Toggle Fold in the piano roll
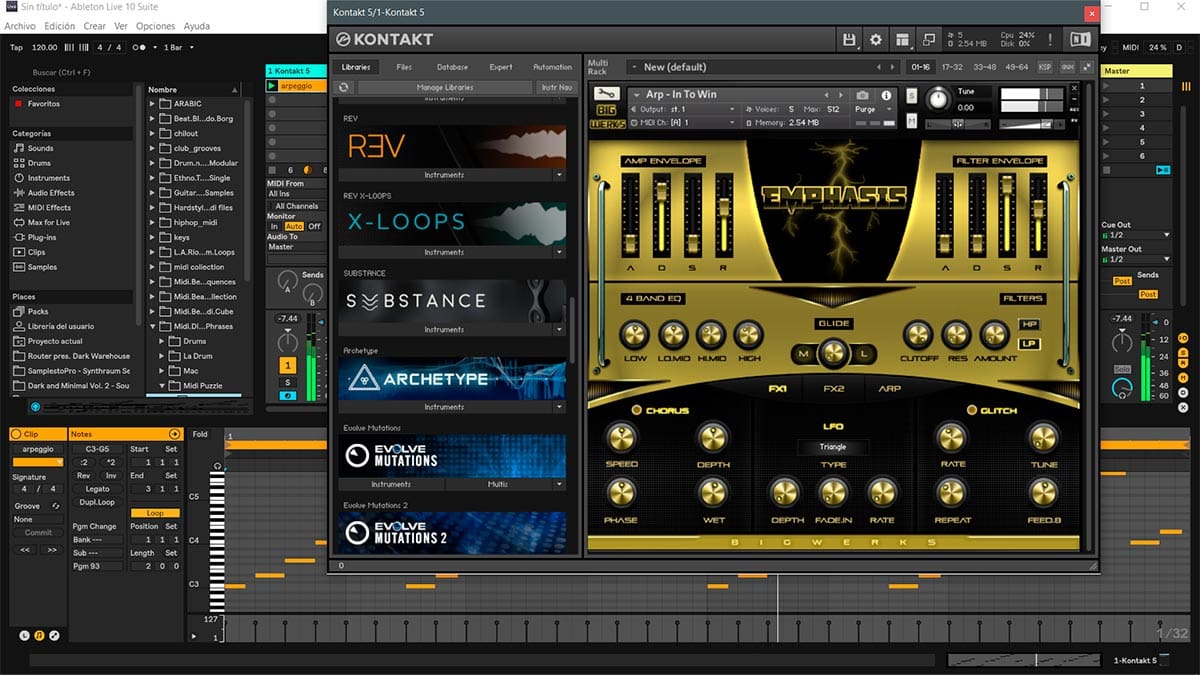This screenshot has height=675, width=1200. [x=200, y=434]
